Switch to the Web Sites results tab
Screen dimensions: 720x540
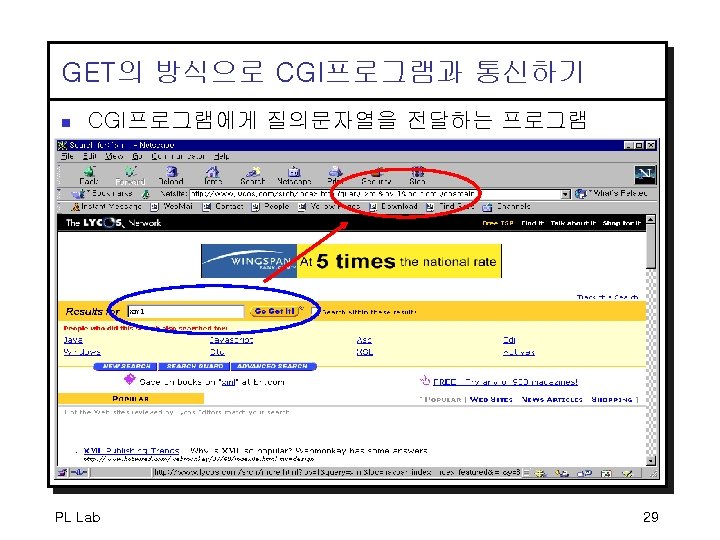[x=491, y=399]
